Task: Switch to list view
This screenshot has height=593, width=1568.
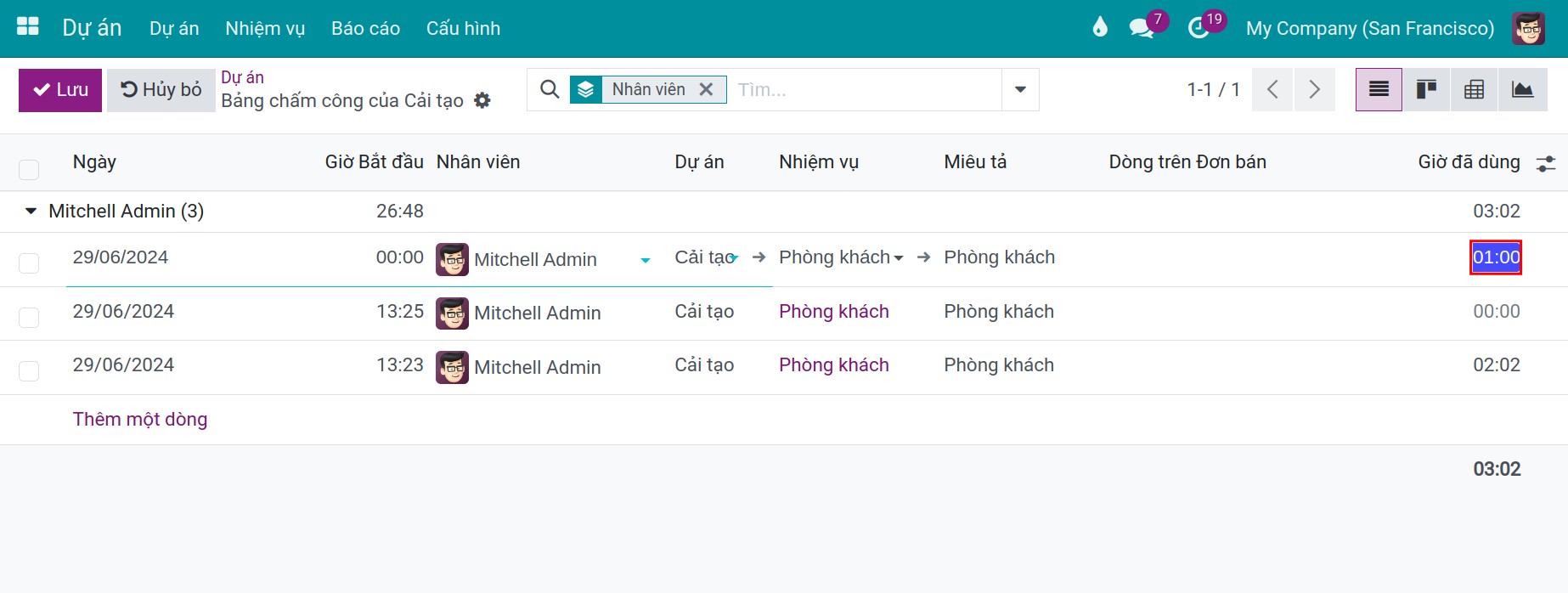Action: point(1379,89)
